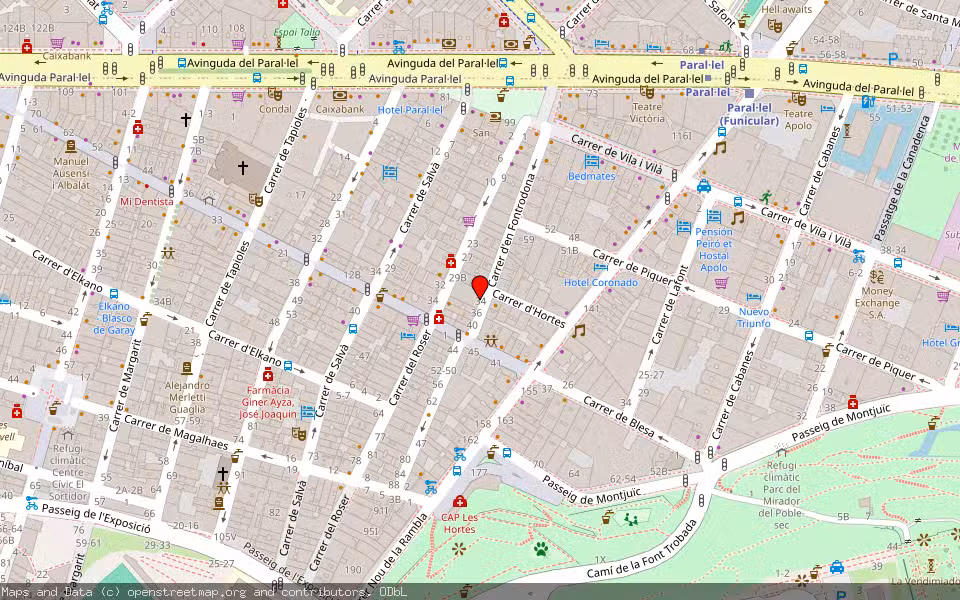
Task: Click the hourglass monument icon by Carrer de Cabanes
Action: [847, 130]
